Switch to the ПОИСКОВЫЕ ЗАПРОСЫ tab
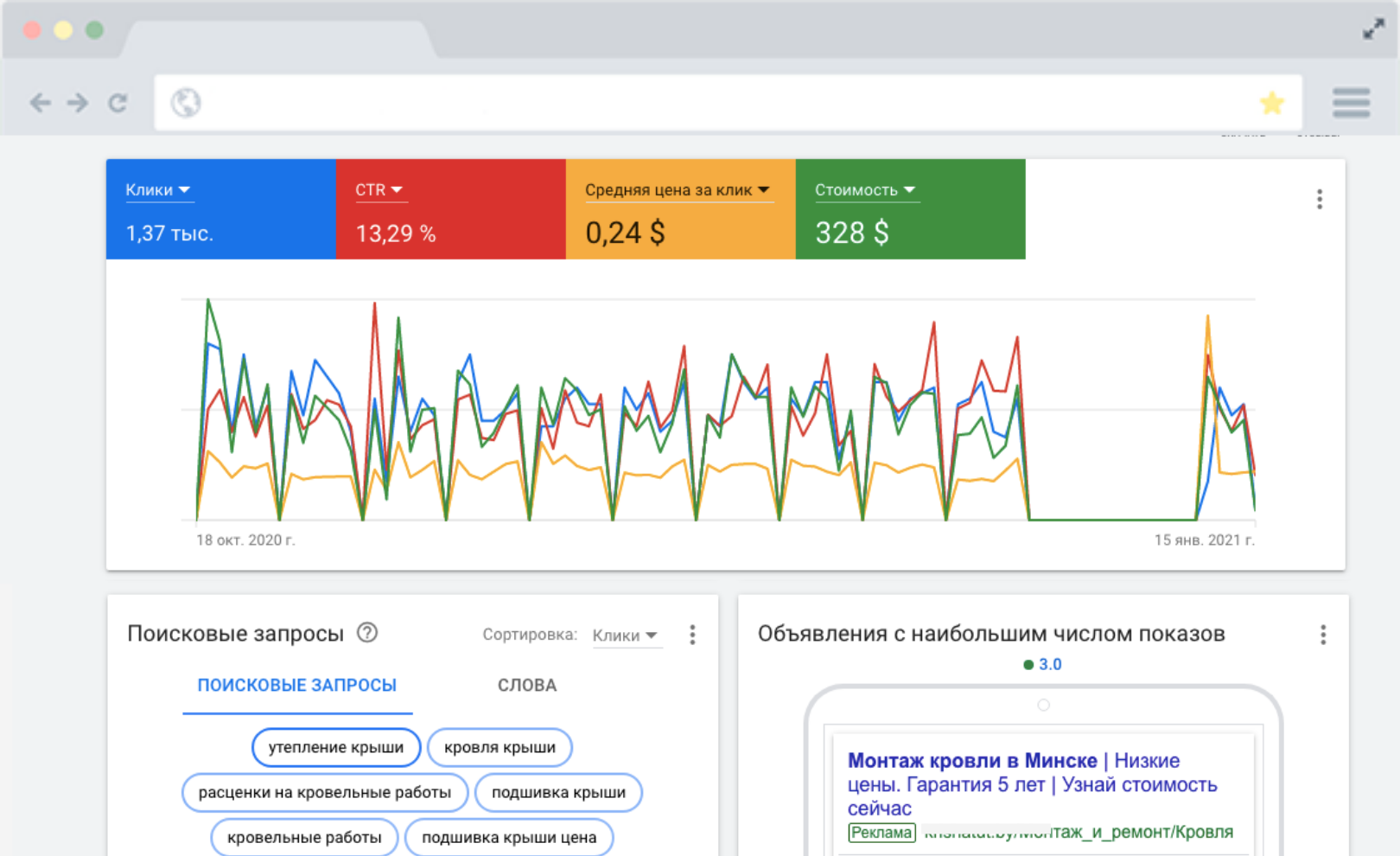1400x856 pixels. point(297,686)
